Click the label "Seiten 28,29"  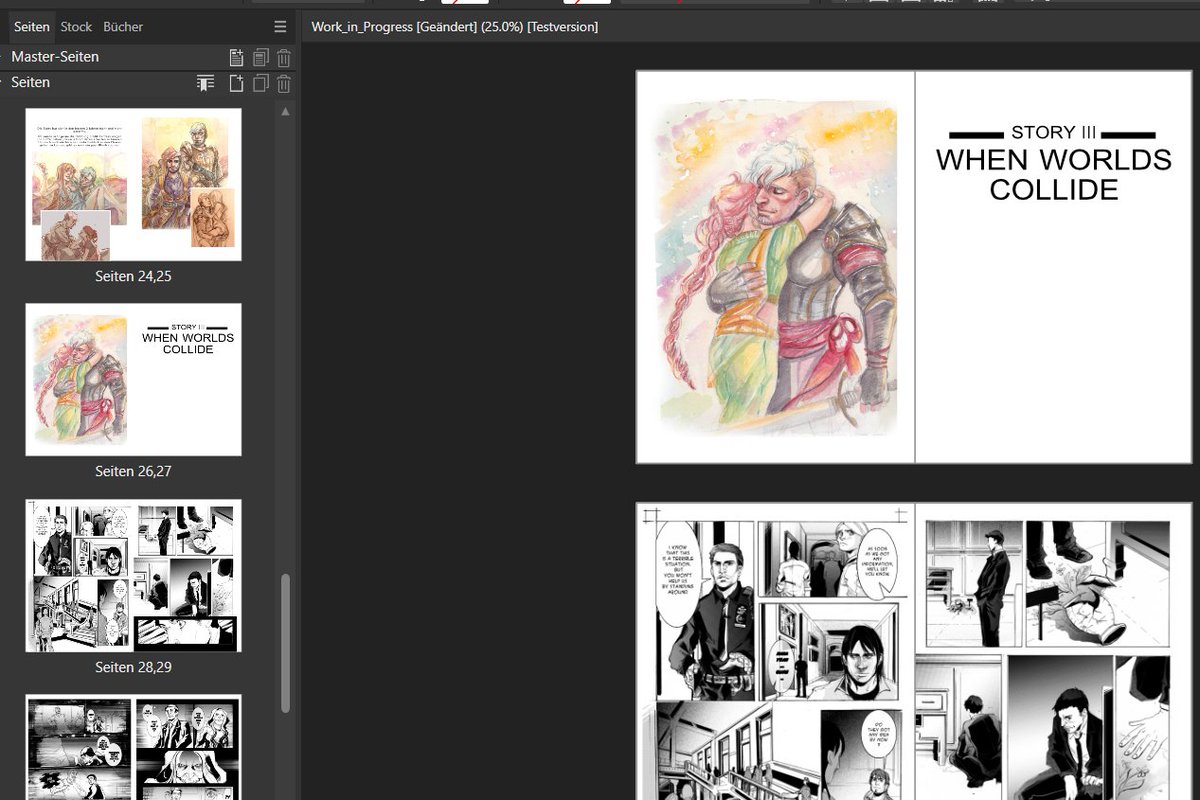tap(133, 667)
